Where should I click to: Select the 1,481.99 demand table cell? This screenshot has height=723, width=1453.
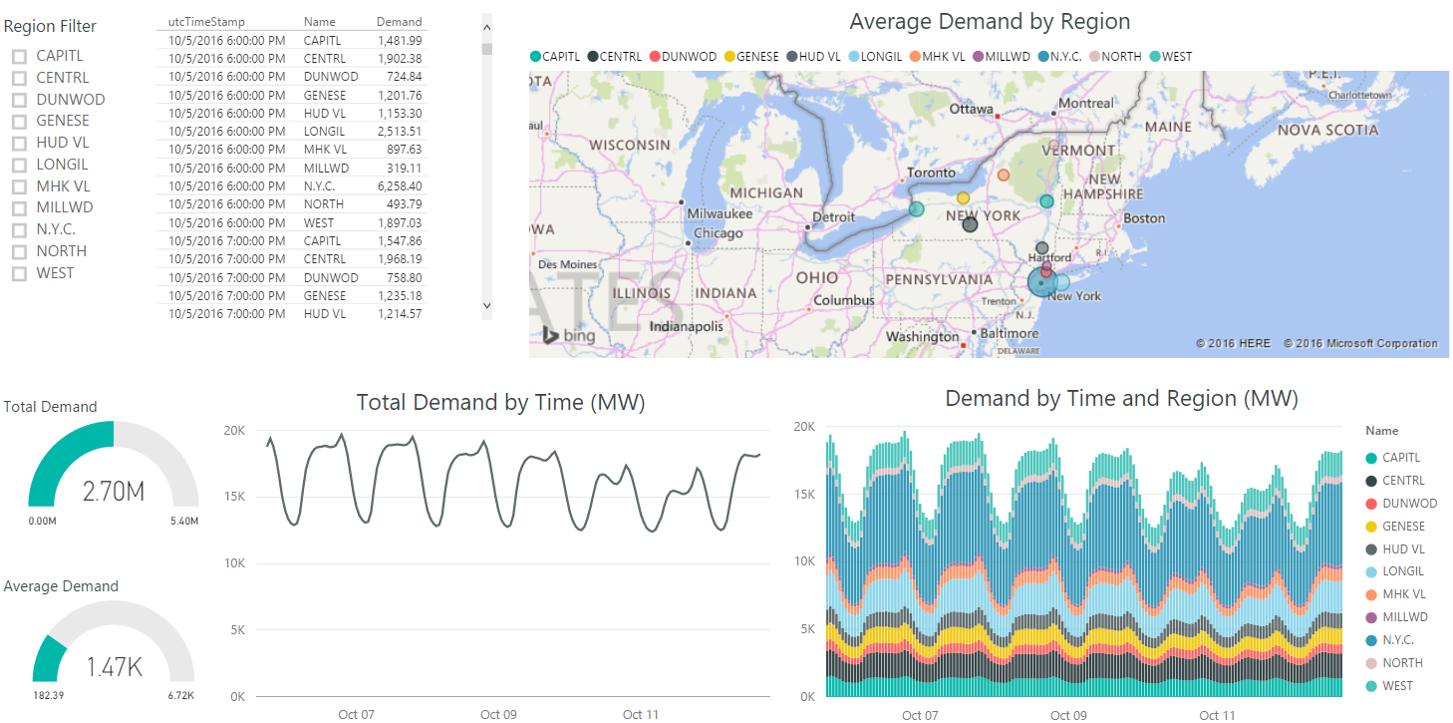click(x=400, y=40)
